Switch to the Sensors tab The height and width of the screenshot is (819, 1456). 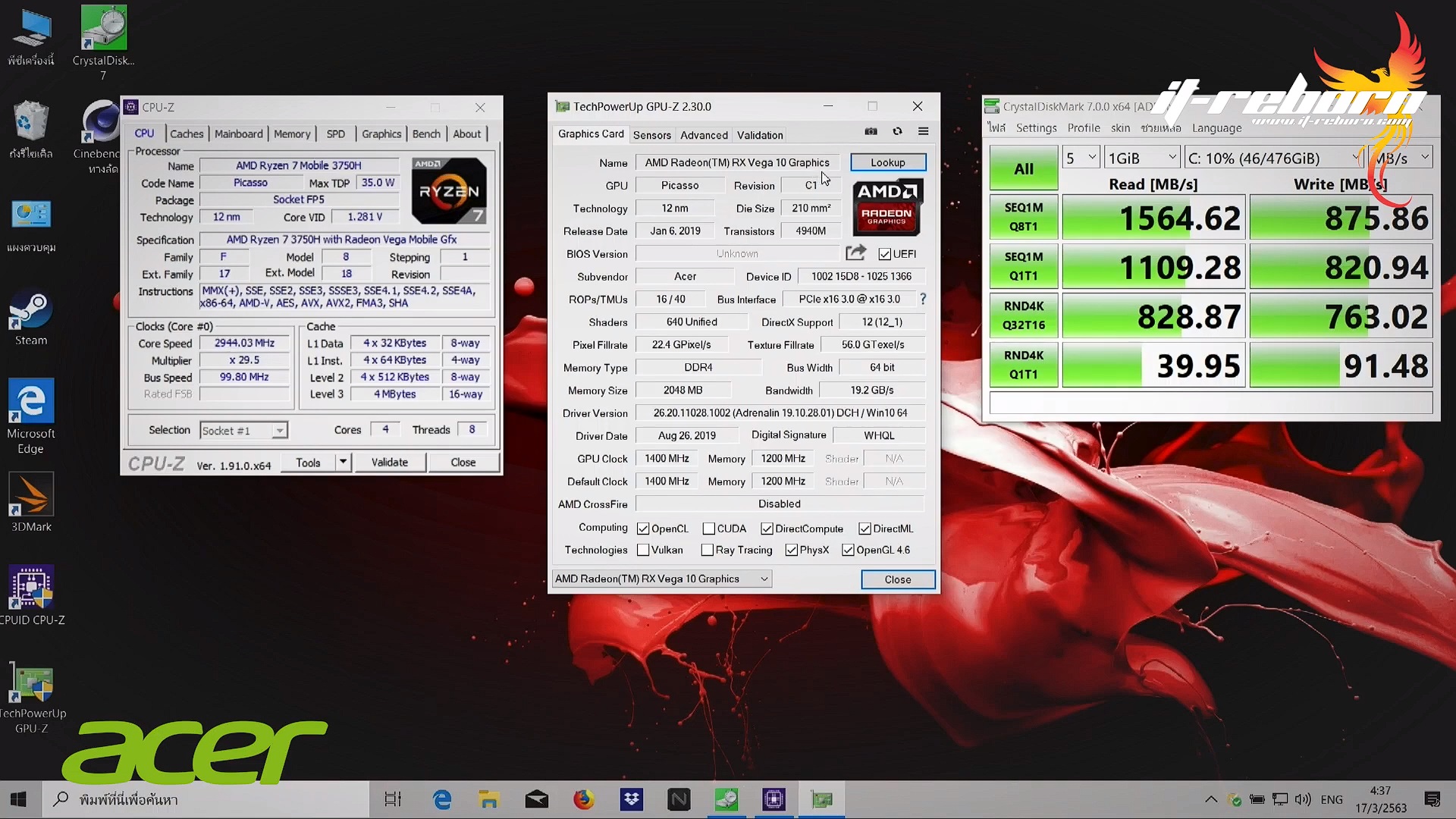click(651, 135)
